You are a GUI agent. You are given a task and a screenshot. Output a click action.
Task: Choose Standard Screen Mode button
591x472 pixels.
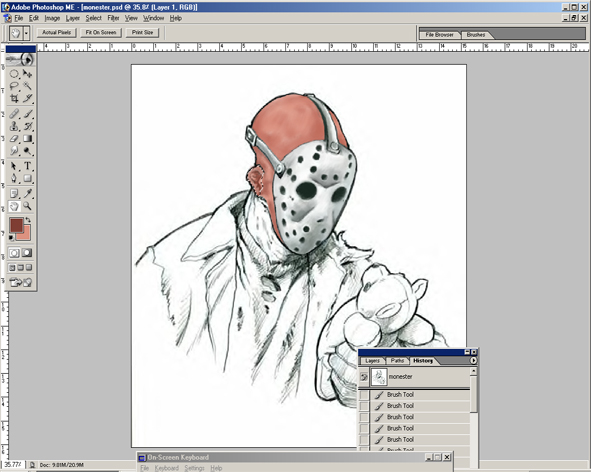point(12,268)
